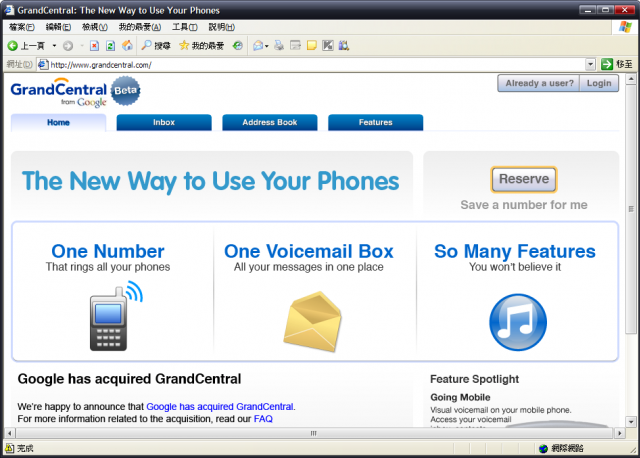The image size is (640, 458).
Task: Click the So Many Features heading
Action: tap(515, 251)
